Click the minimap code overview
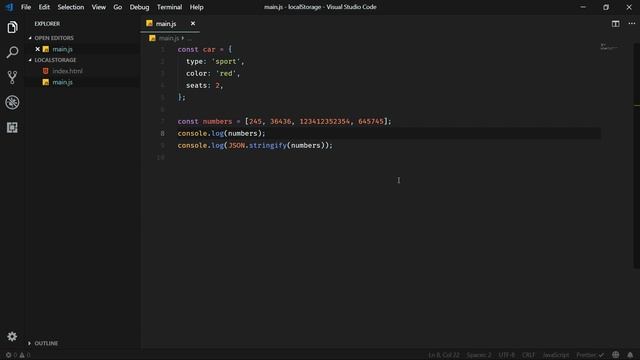Viewport: 640px width, 360px height. coord(609,47)
